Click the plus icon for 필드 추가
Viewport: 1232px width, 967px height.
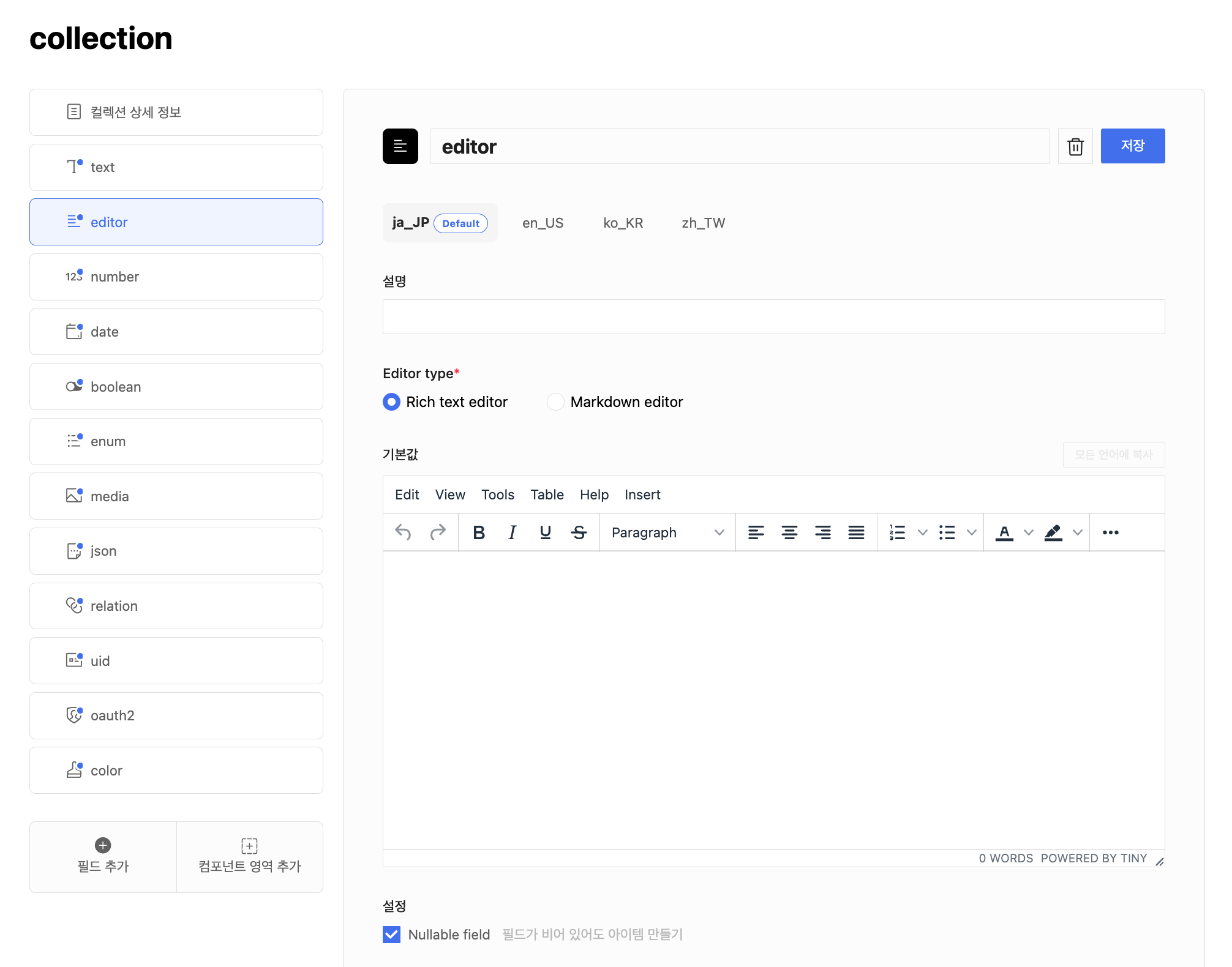(x=103, y=845)
